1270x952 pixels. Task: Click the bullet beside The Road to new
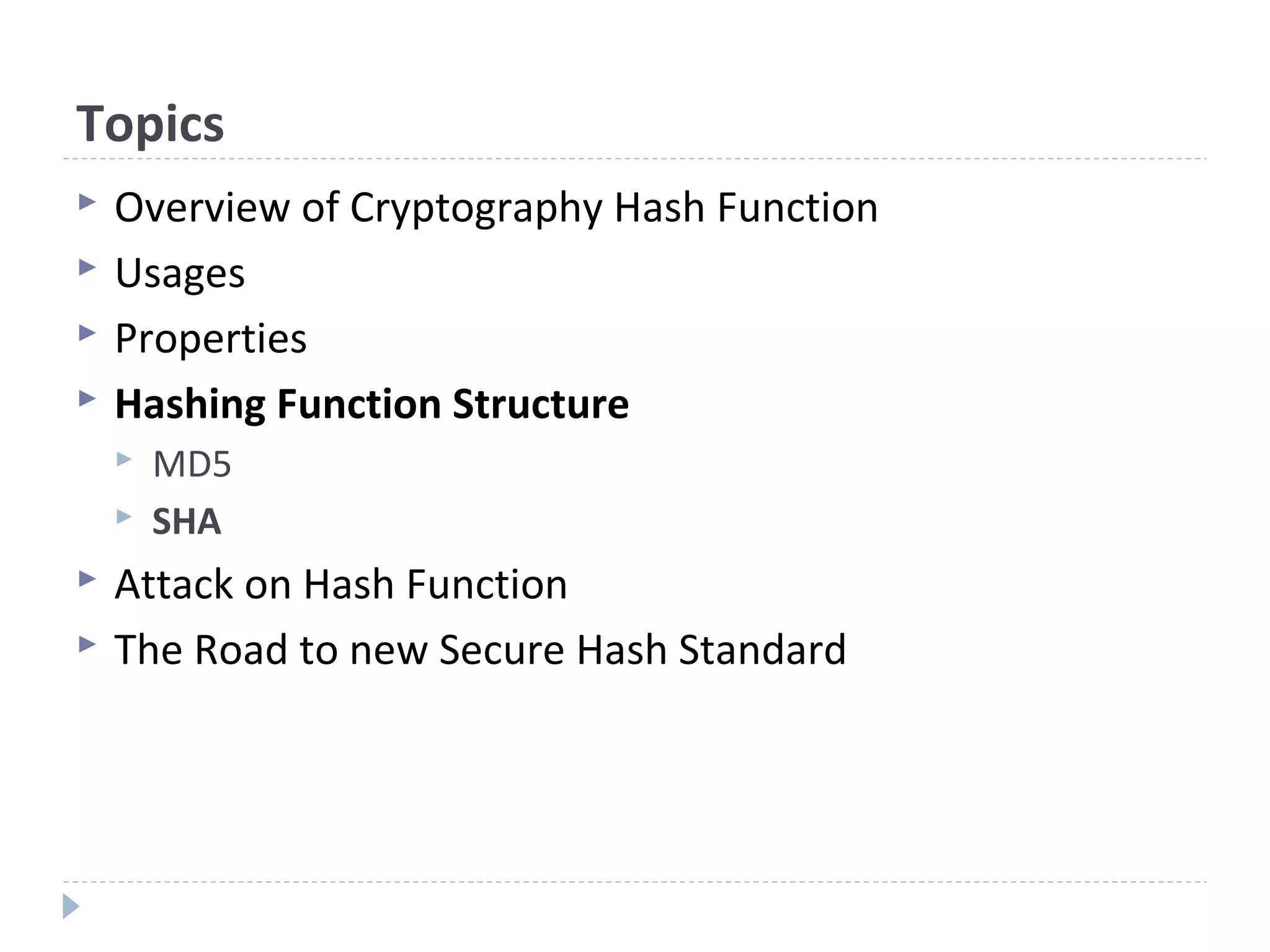tap(87, 645)
